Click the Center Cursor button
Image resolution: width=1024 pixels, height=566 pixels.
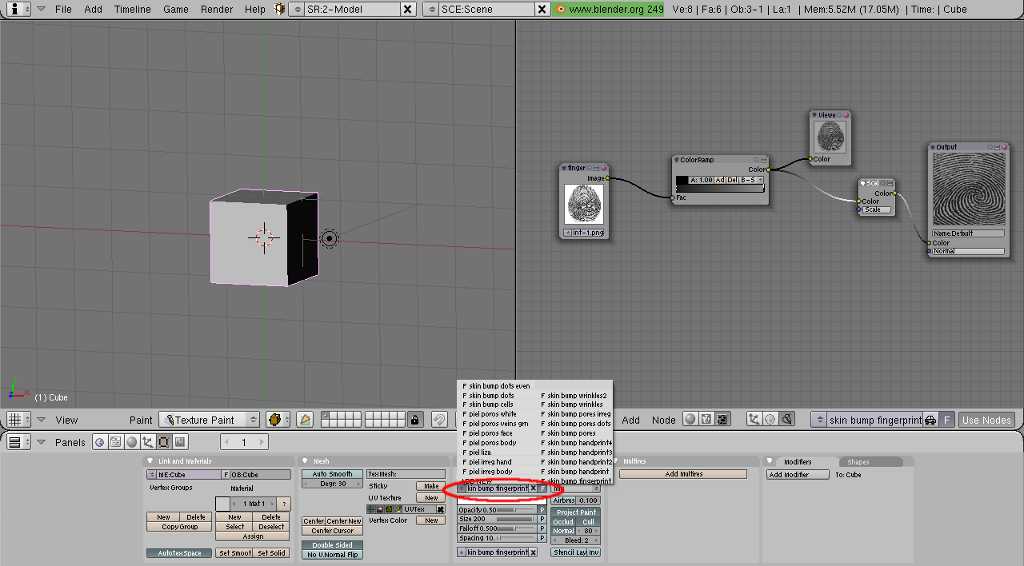332,531
